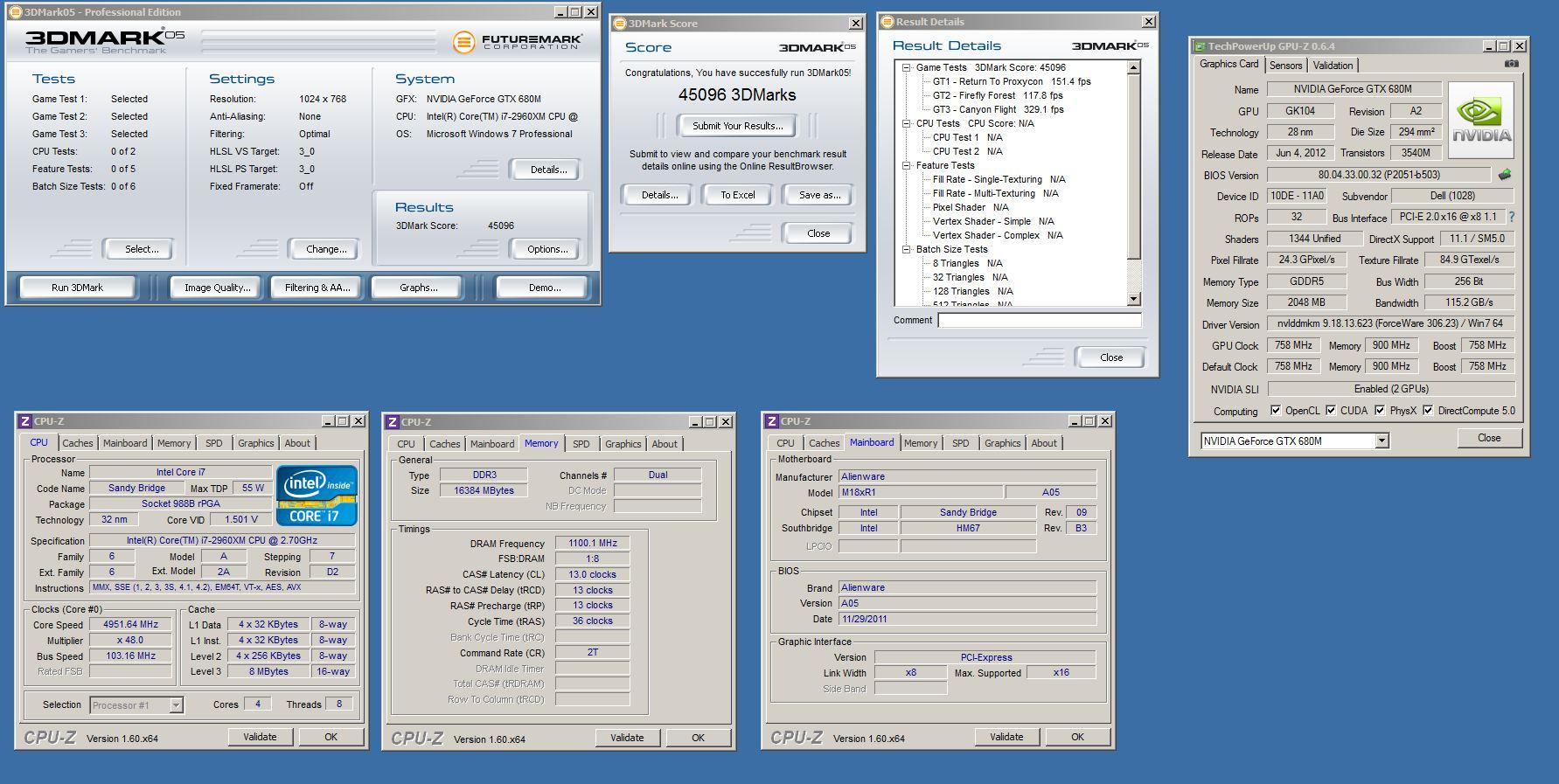Screen dimensions: 1559x784
Task: Collapse the CPU Tests tree node
Action: (907, 123)
